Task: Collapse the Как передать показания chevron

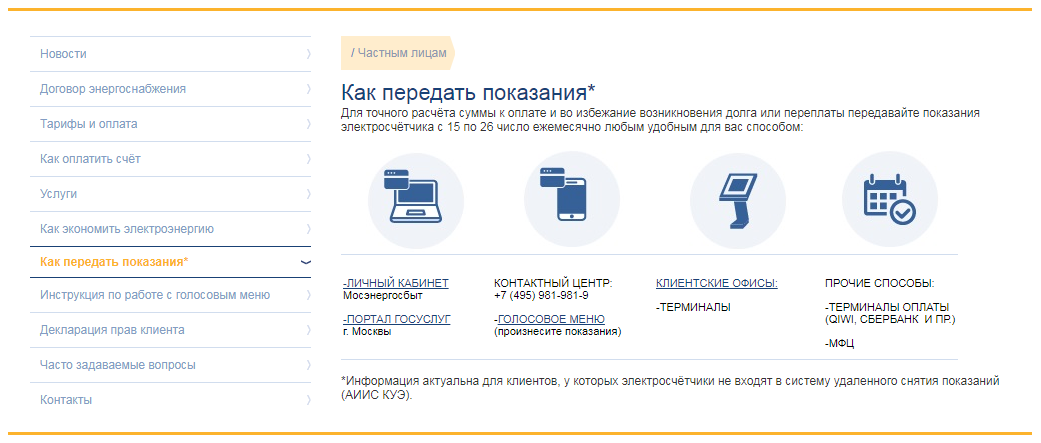Action: [x=306, y=262]
